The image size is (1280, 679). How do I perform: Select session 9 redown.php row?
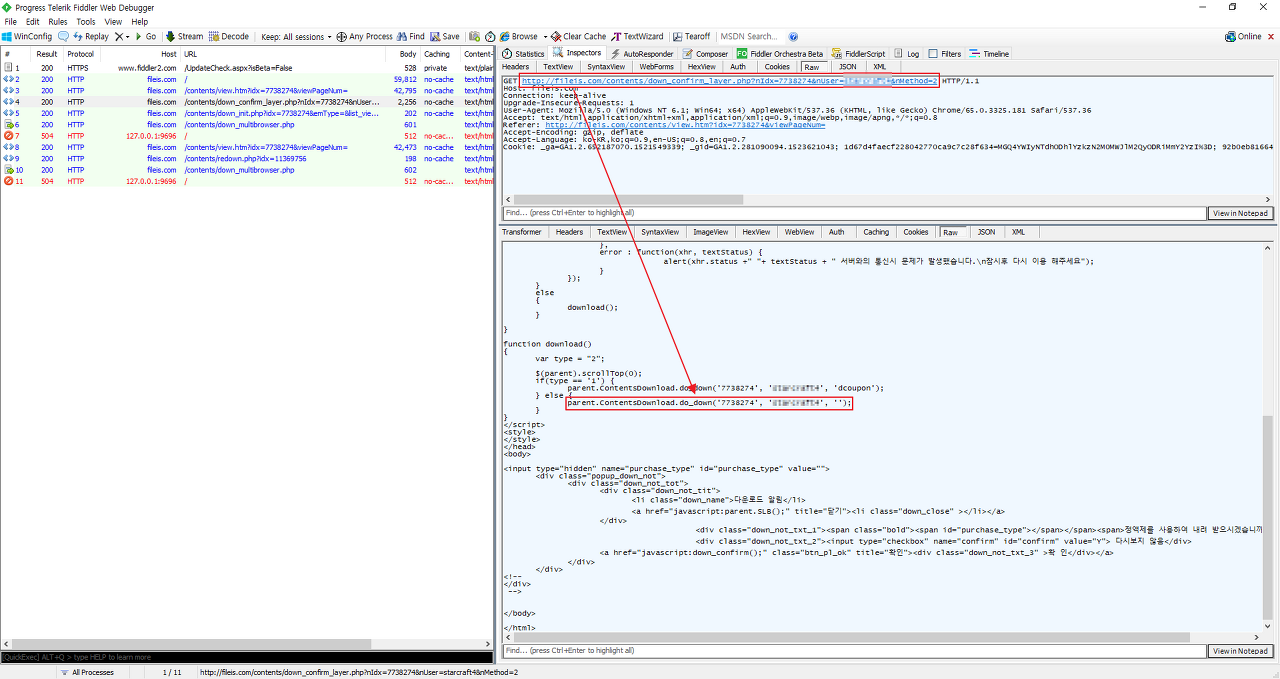[246, 158]
